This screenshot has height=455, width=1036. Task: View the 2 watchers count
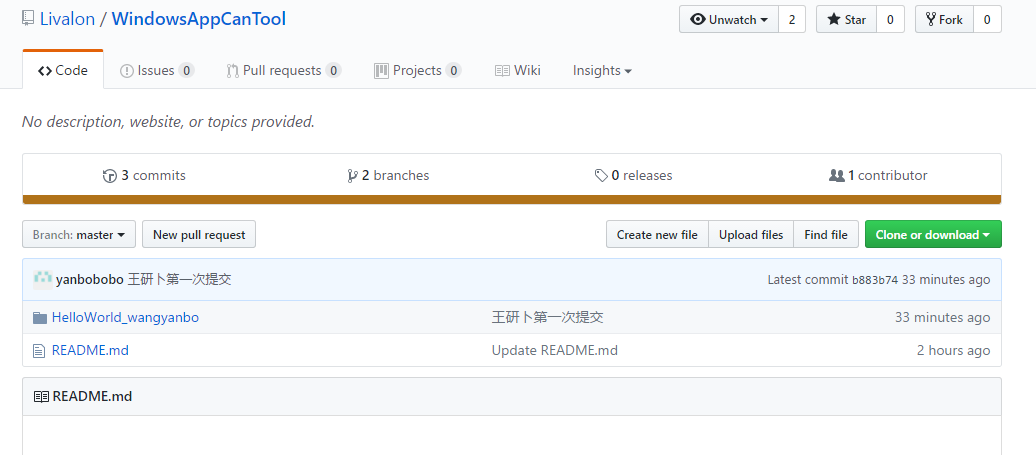792,19
